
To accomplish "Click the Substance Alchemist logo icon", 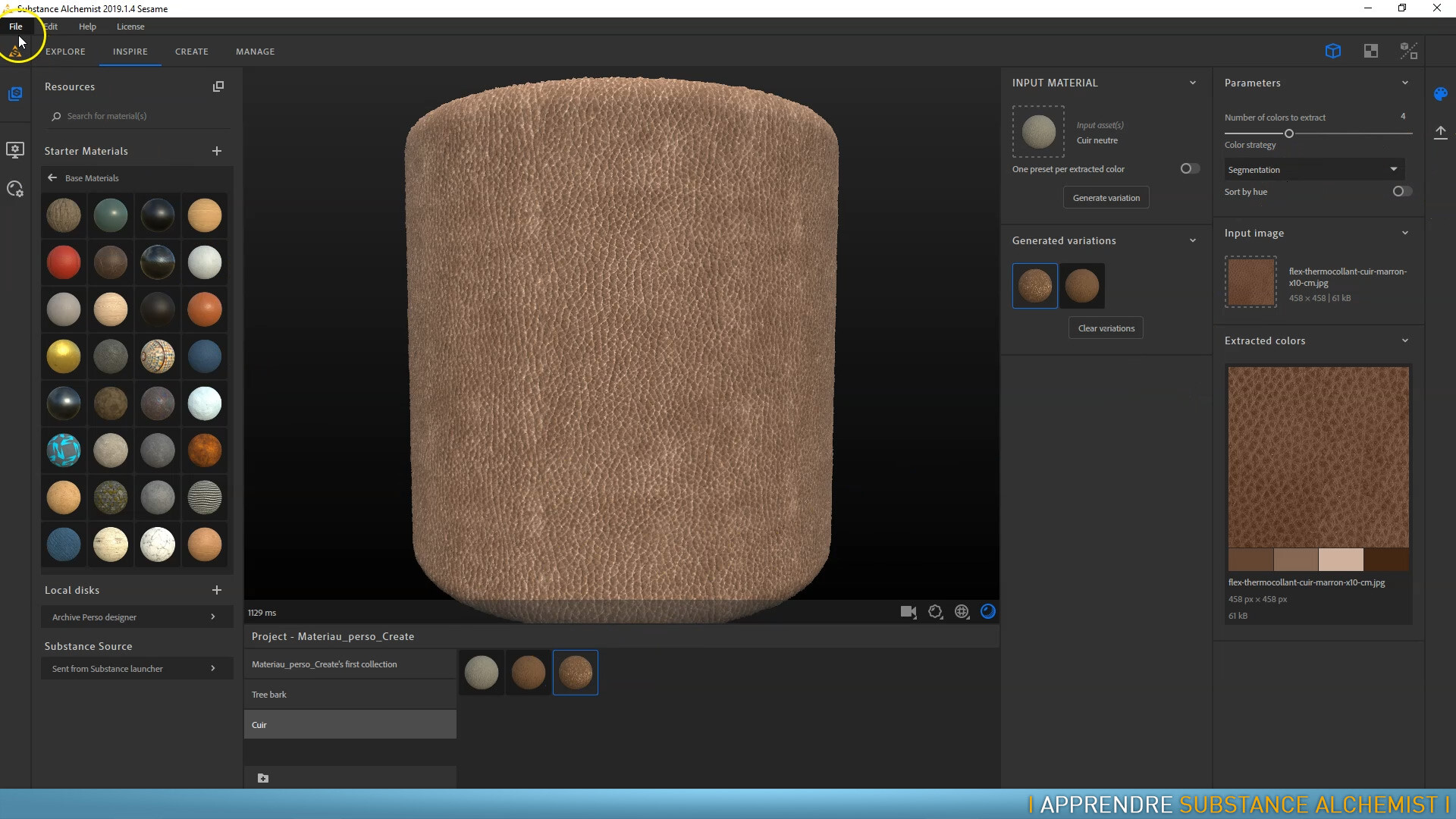I will (x=15, y=52).
